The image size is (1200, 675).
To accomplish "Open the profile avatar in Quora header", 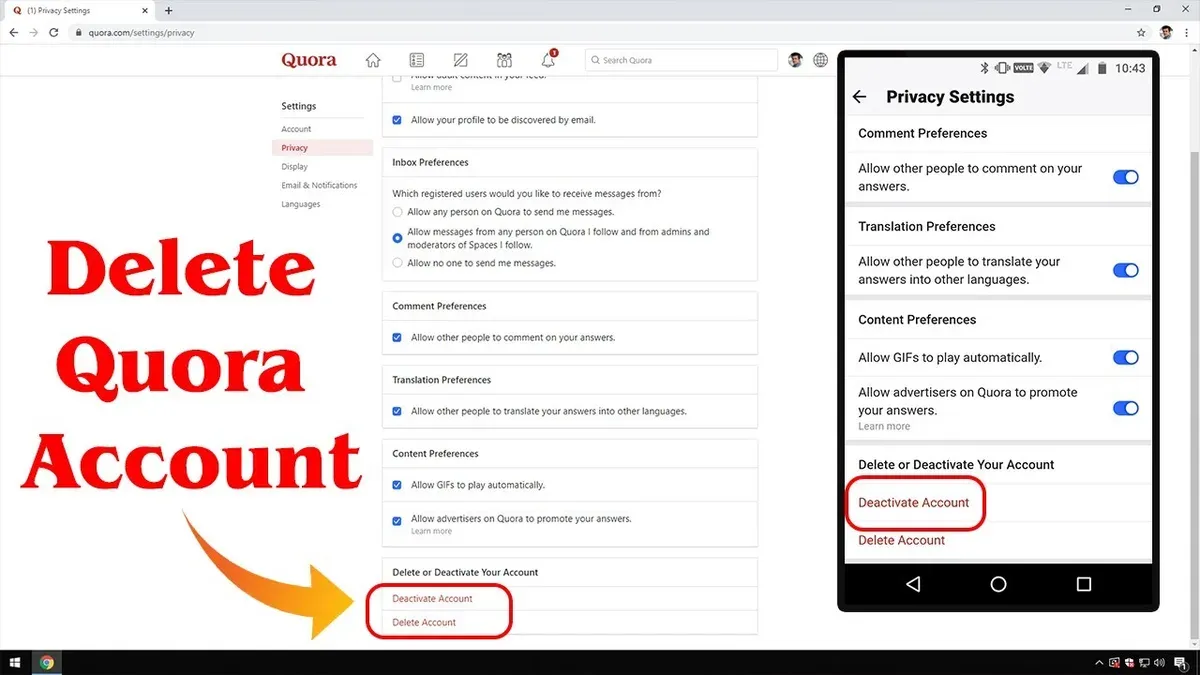I will [x=795, y=60].
